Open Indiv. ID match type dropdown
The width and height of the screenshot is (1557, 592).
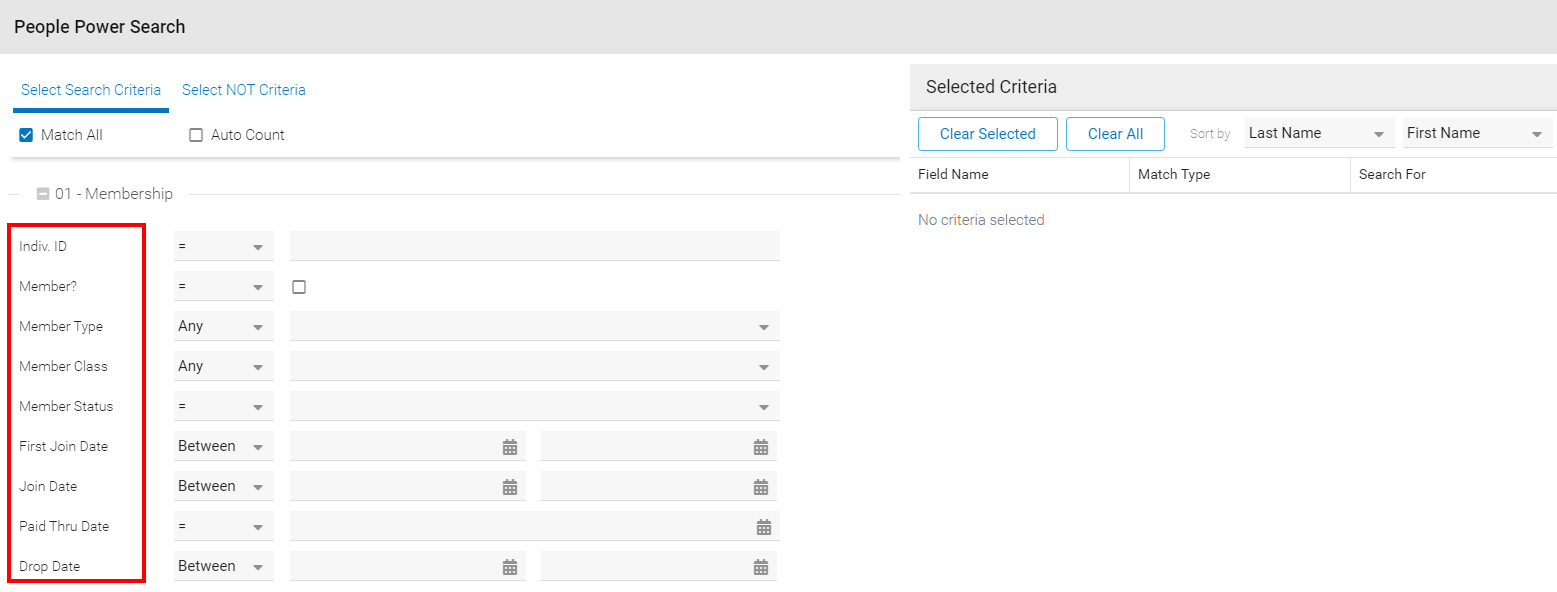[224, 246]
